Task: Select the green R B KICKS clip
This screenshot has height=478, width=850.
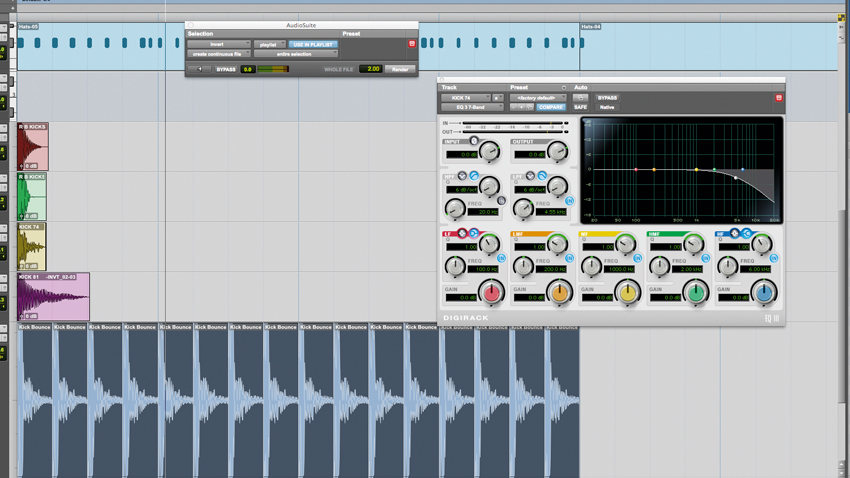Action: (32, 197)
